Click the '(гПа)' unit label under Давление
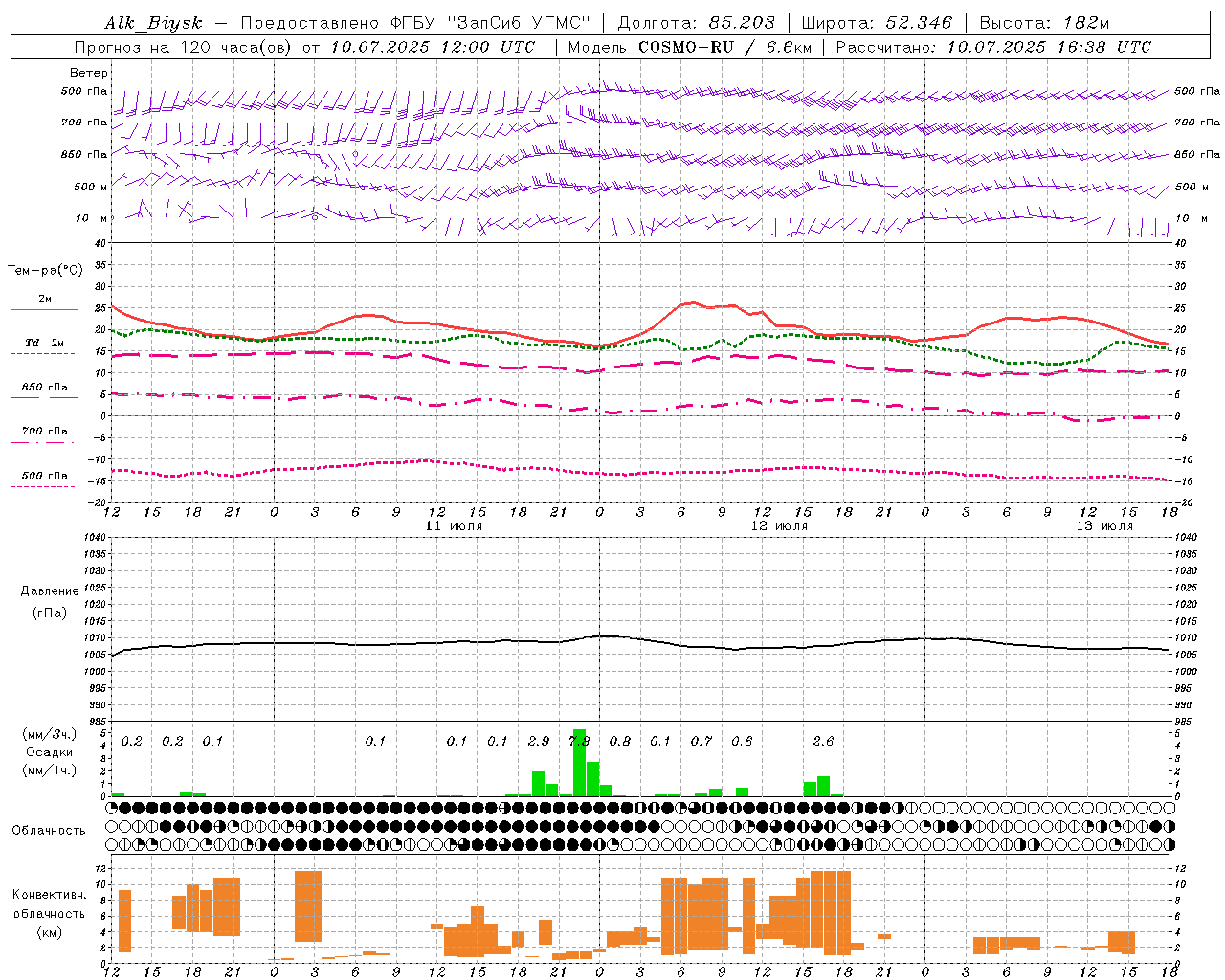 [50, 613]
